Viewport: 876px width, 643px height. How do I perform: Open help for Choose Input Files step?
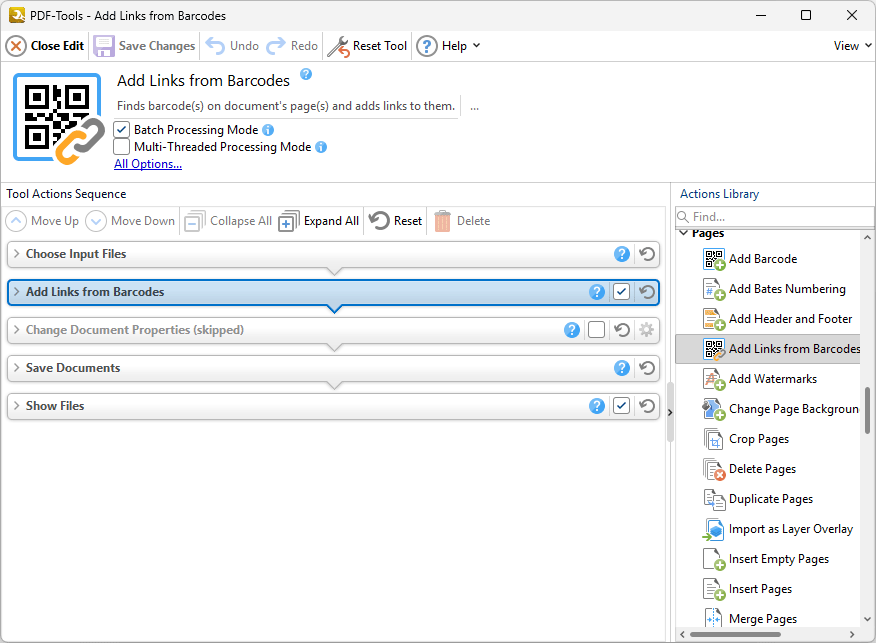pos(622,254)
